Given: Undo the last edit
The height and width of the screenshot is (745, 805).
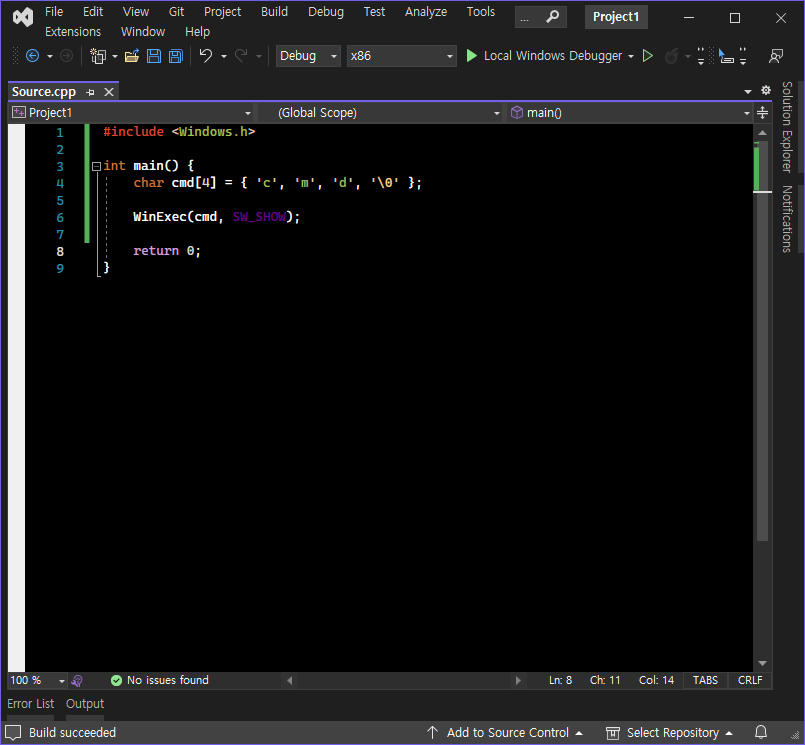Looking at the screenshot, I should [x=206, y=55].
